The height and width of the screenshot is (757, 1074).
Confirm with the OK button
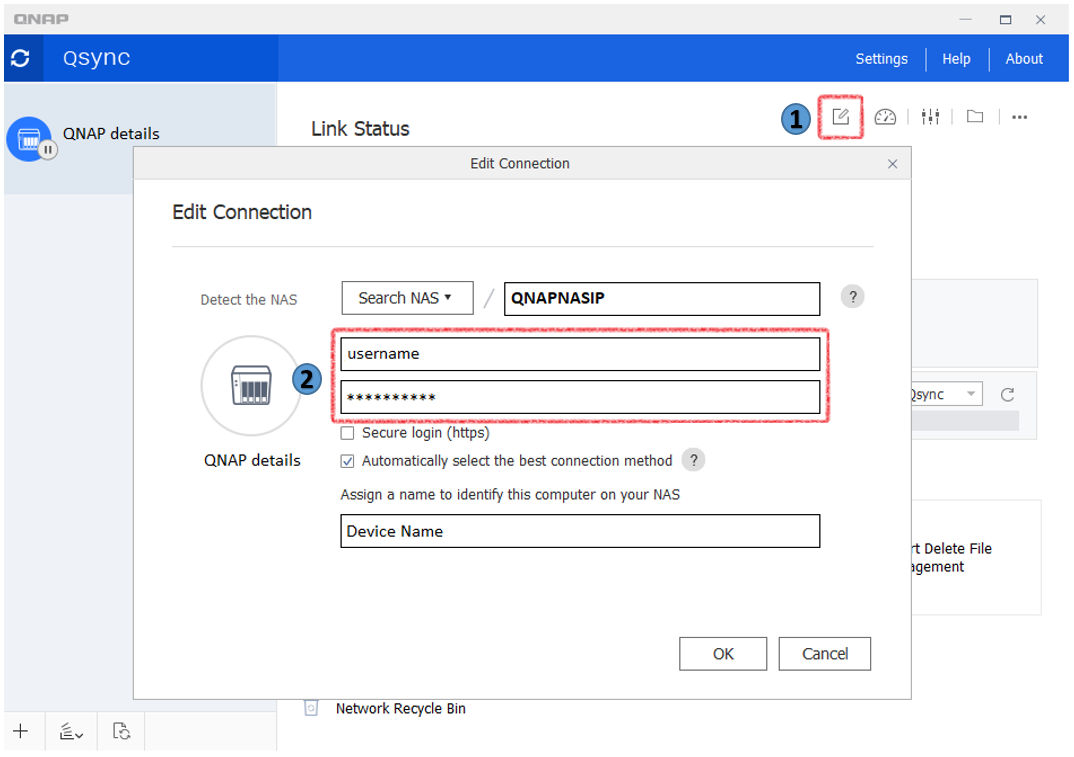click(723, 654)
